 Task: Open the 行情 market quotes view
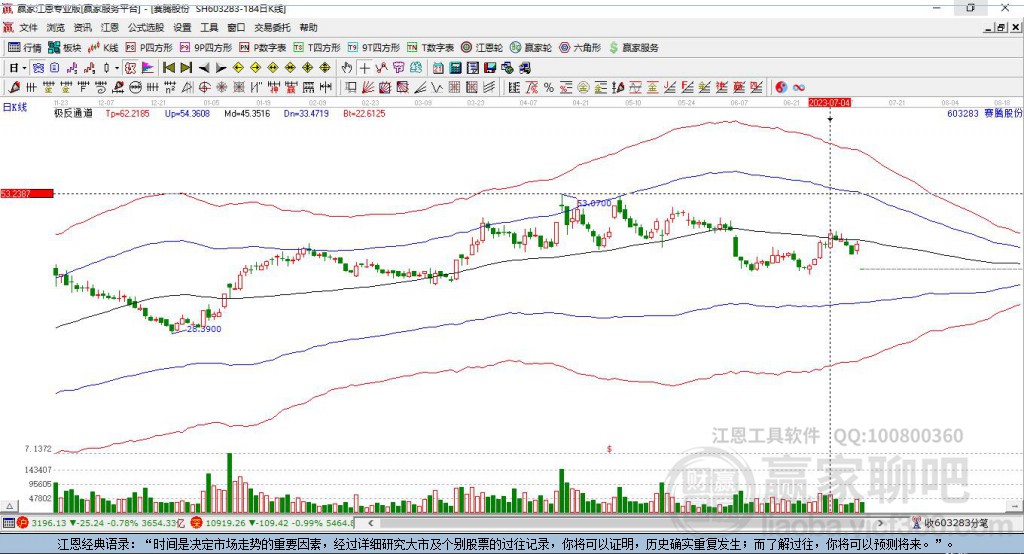click(x=25, y=47)
